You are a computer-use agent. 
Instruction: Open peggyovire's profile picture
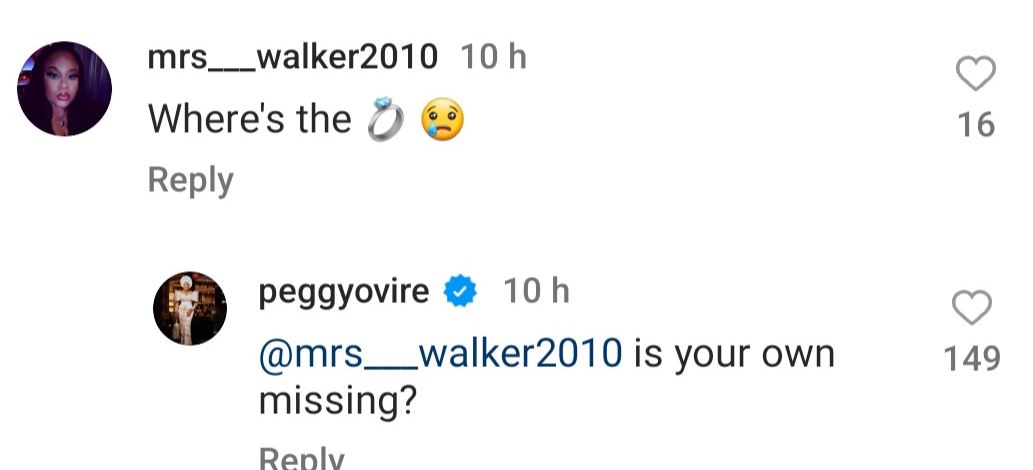(190, 308)
